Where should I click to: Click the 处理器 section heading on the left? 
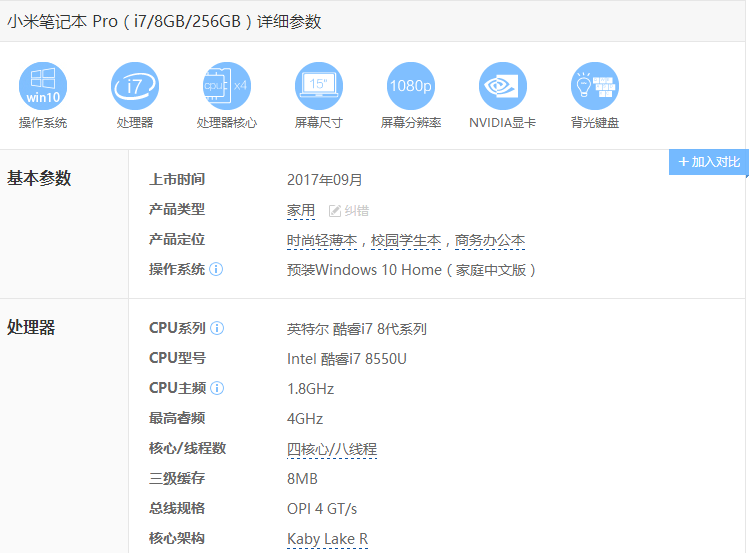tap(31, 328)
